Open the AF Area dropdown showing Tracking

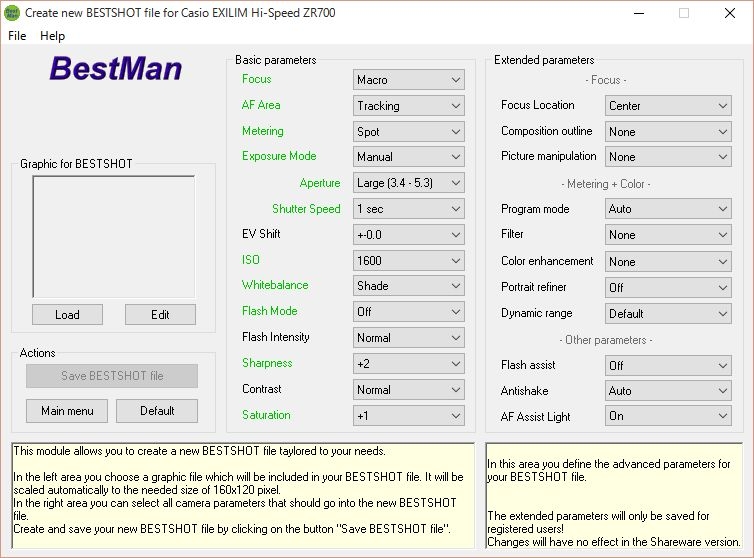coord(408,106)
